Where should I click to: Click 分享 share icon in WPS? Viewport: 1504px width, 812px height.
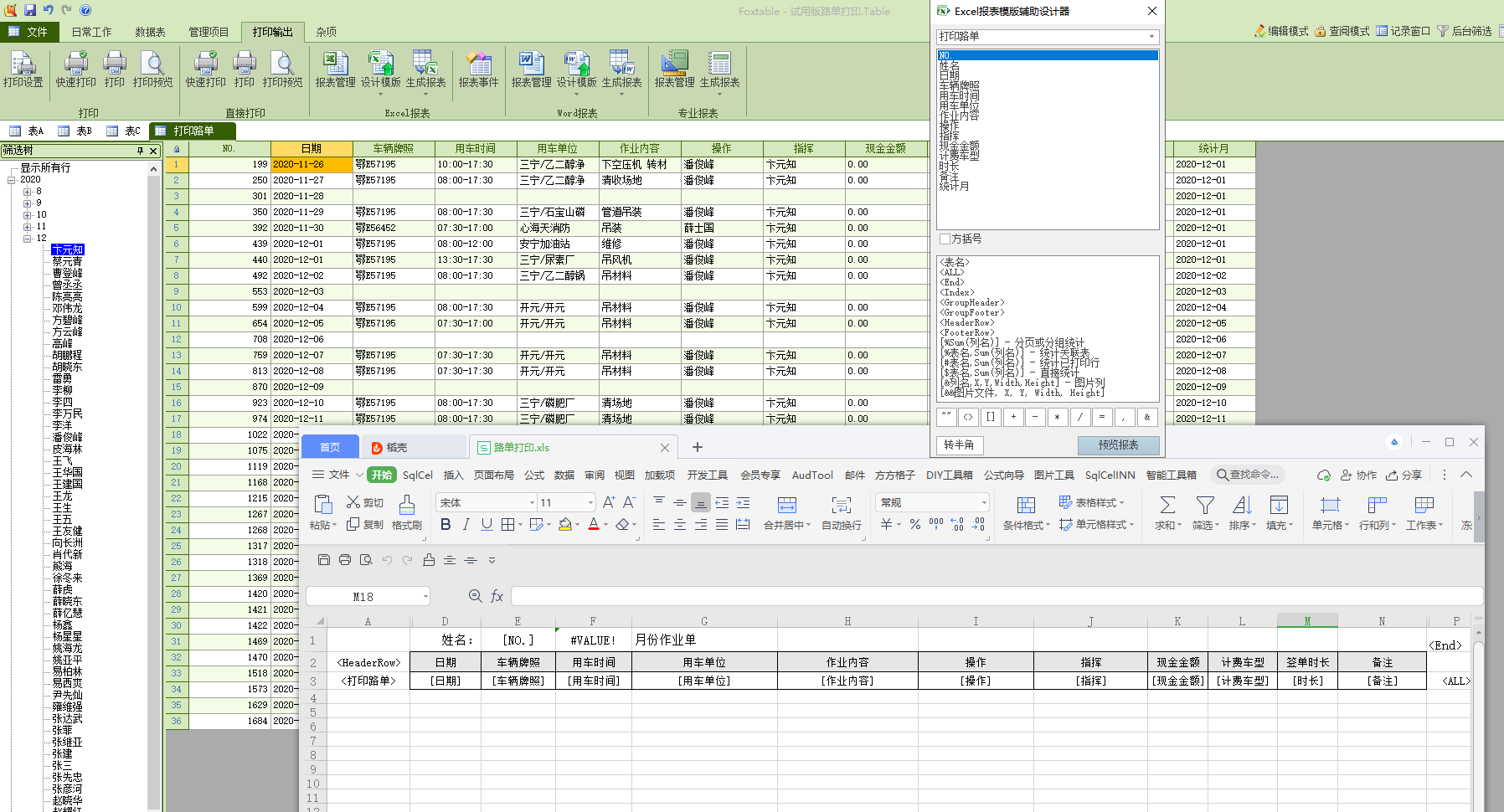(1404, 475)
